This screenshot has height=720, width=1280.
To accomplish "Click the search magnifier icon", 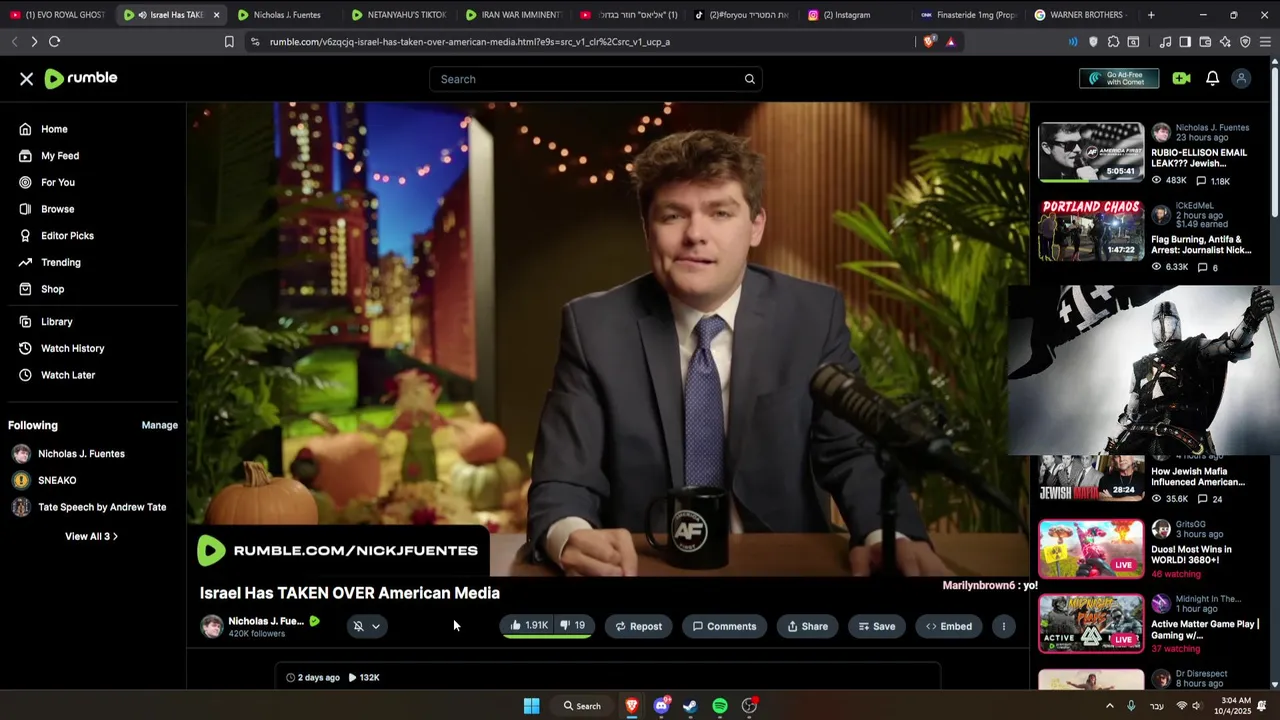I will (x=749, y=79).
